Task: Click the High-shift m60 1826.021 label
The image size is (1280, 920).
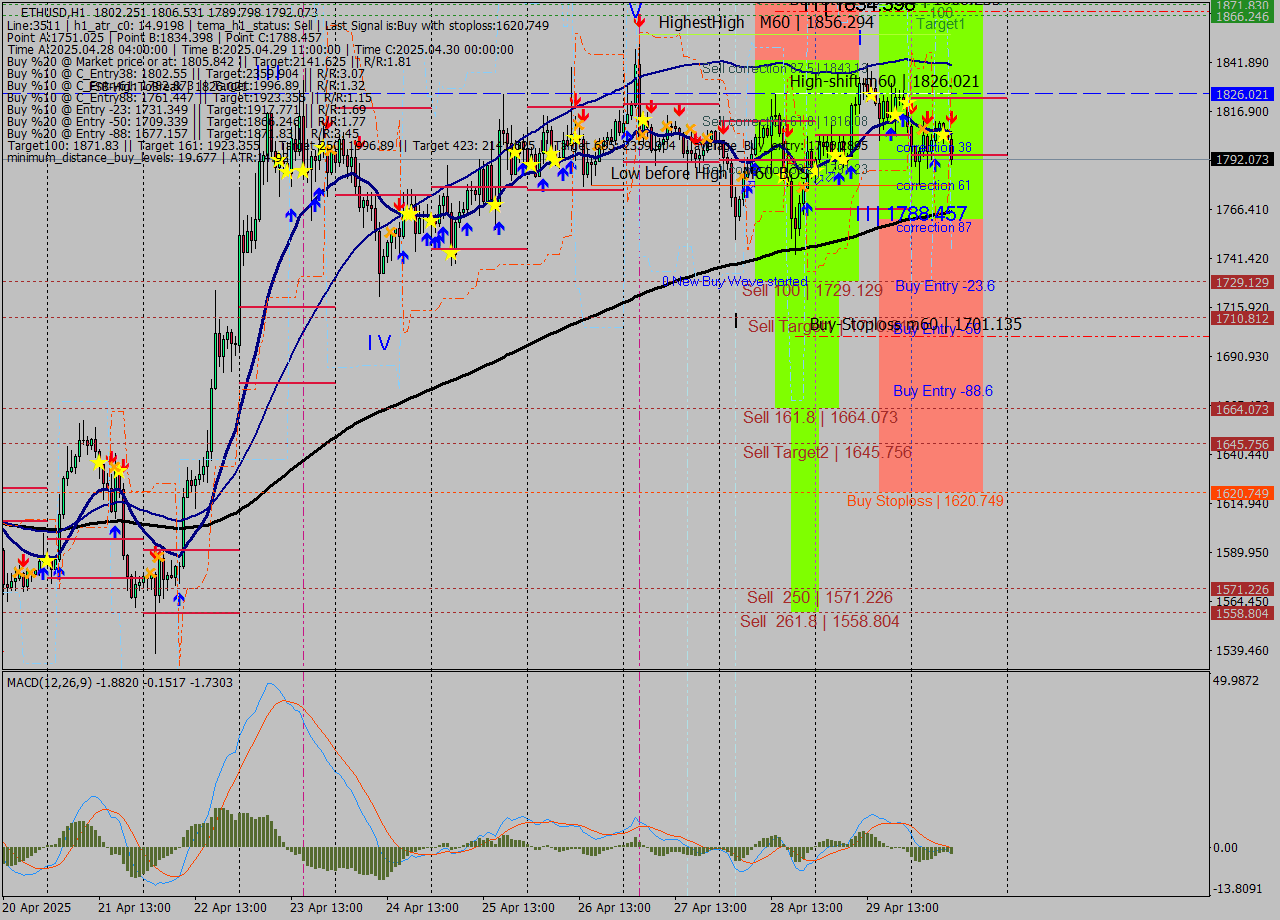Action: click(x=884, y=81)
